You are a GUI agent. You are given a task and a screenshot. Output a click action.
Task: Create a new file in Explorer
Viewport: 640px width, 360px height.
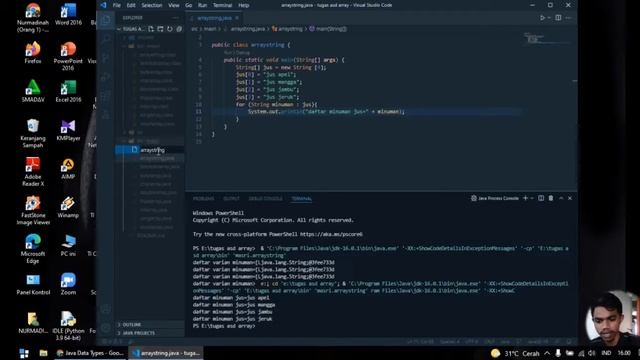(x=151, y=29)
